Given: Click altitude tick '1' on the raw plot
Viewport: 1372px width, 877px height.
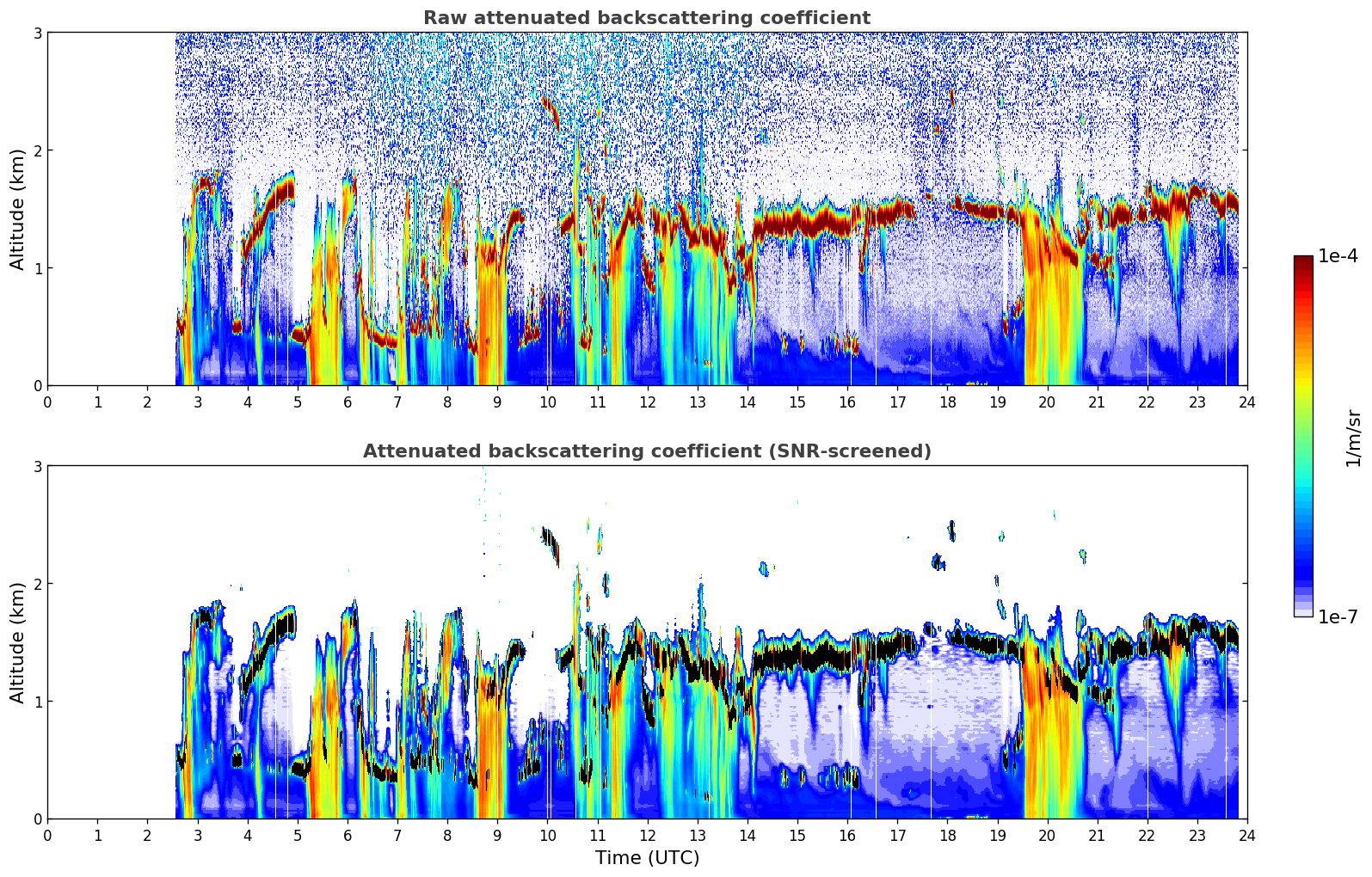Looking at the screenshot, I should (37, 268).
